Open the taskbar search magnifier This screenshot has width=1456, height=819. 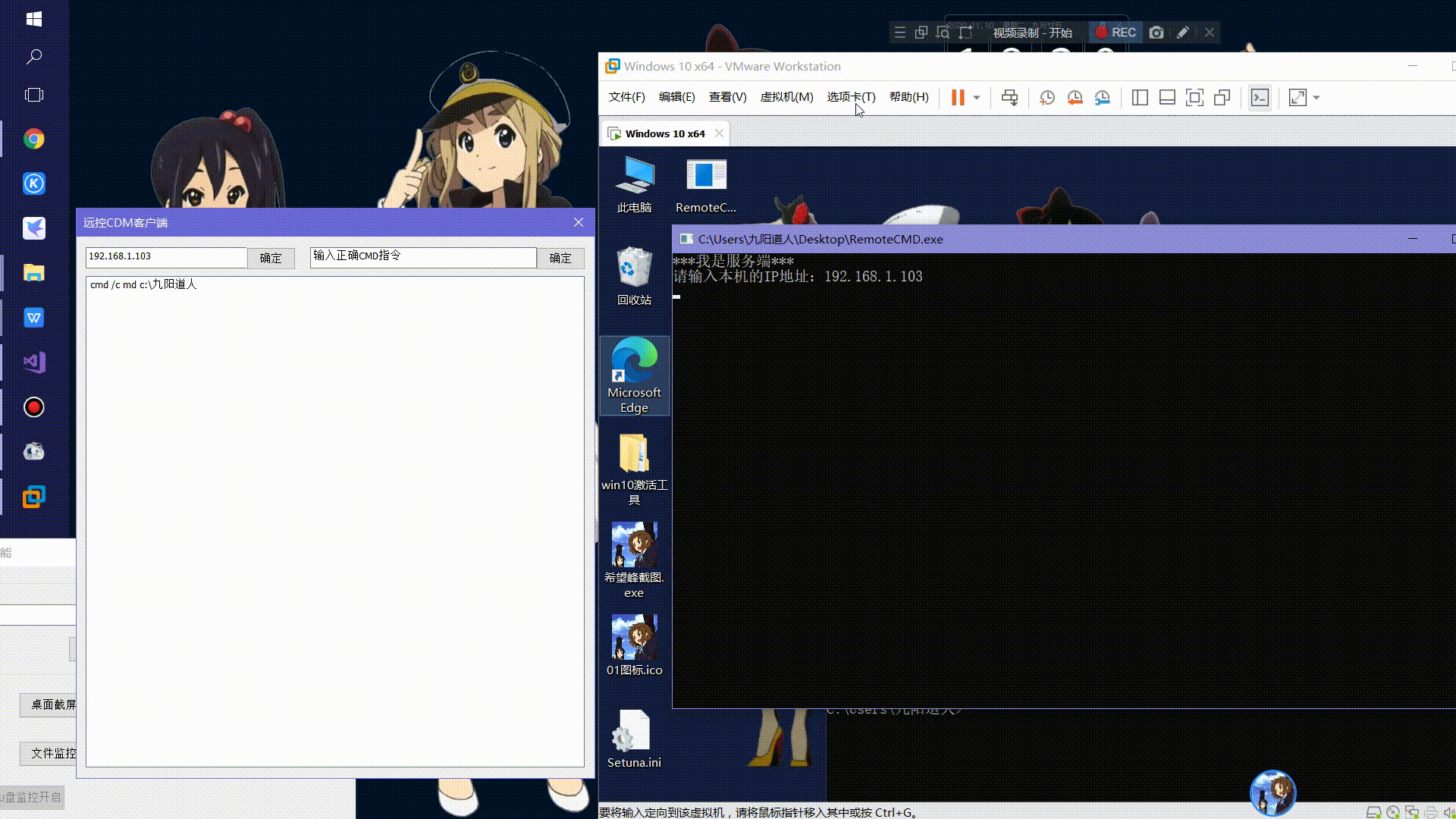[x=34, y=57]
